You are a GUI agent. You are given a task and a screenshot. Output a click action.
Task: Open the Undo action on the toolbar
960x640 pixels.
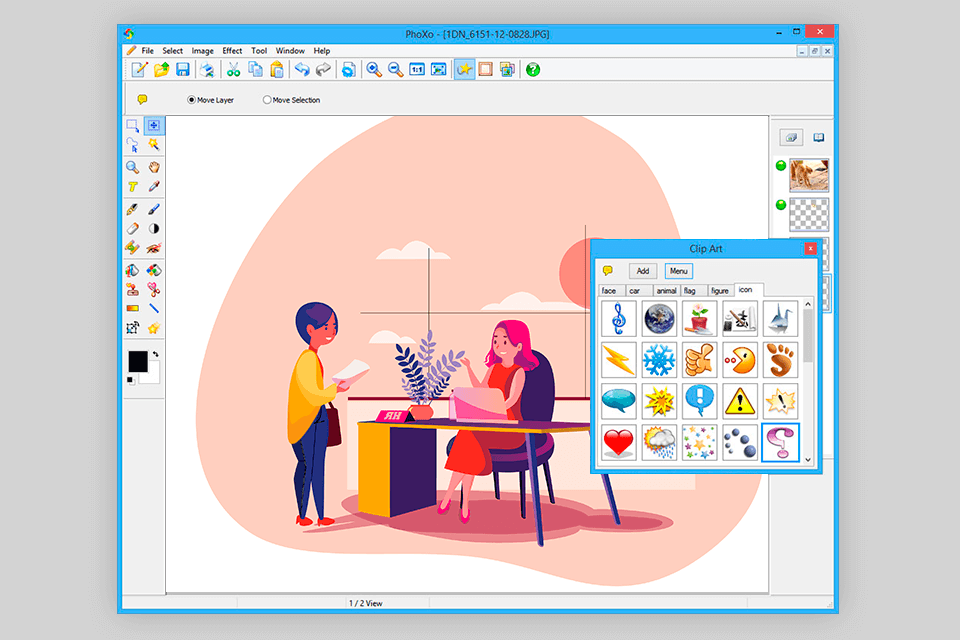(302, 69)
